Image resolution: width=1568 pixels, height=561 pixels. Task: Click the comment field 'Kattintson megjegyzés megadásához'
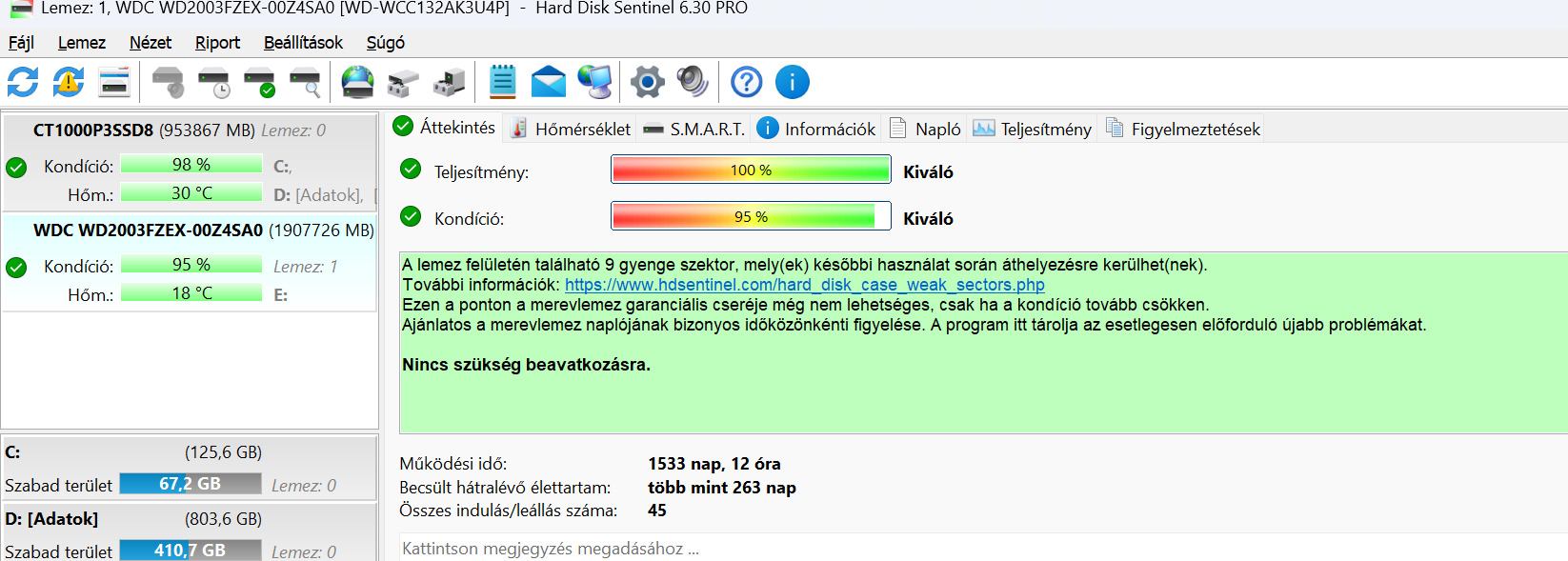(x=983, y=549)
